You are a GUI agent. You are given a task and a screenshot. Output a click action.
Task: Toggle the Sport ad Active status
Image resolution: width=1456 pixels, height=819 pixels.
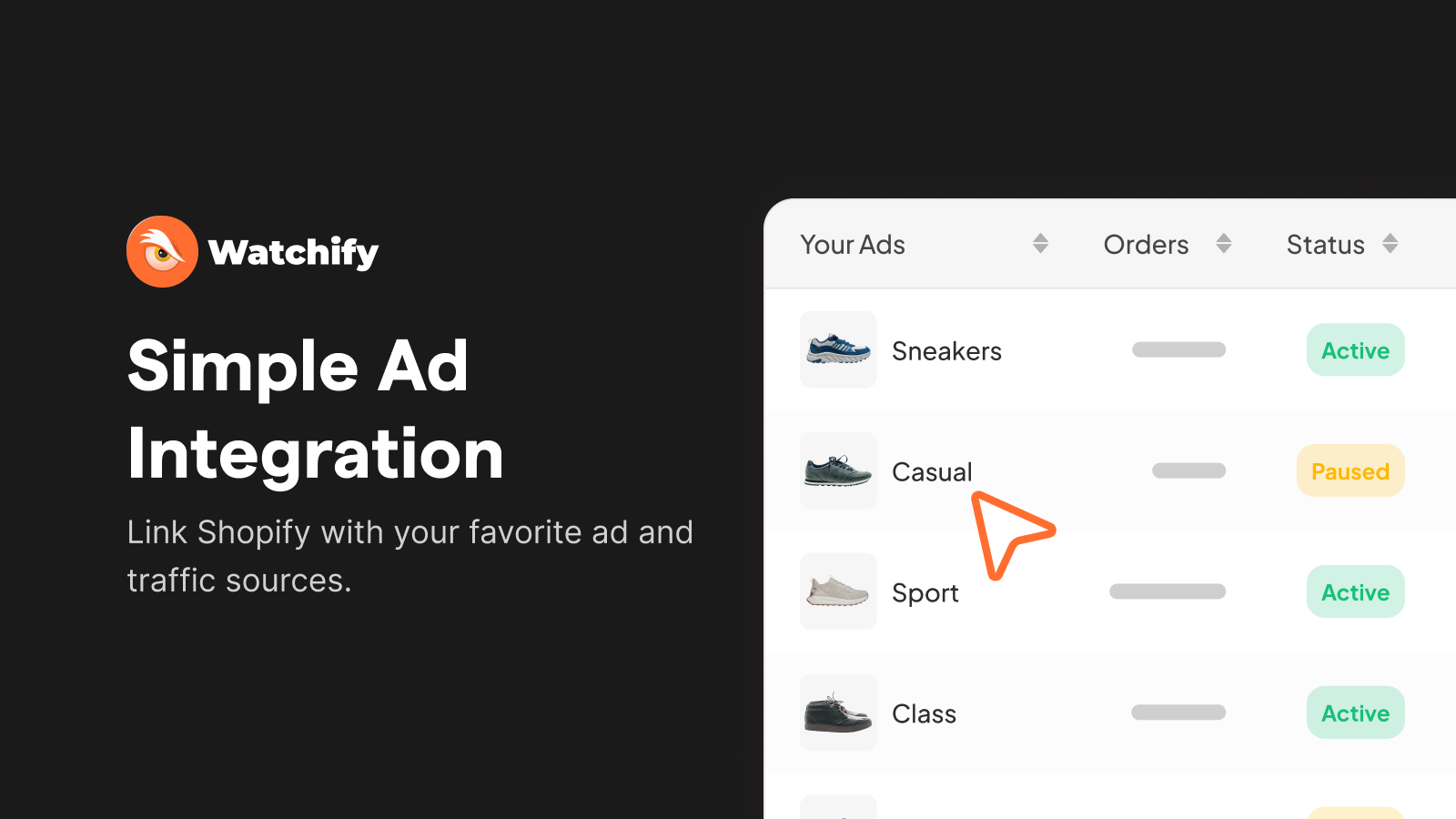point(1355,591)
